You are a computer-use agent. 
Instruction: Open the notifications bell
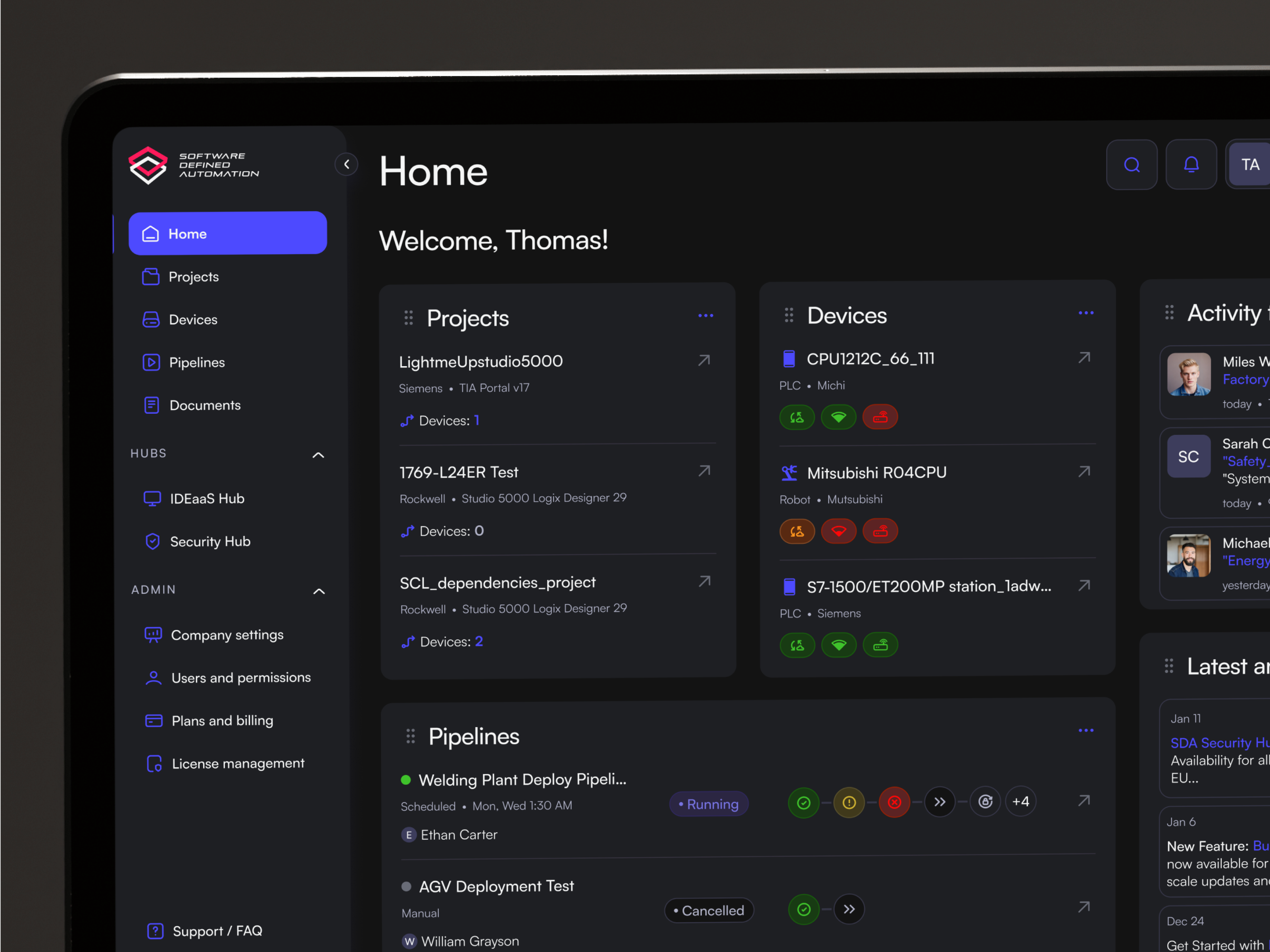(x=1191, y=165)
